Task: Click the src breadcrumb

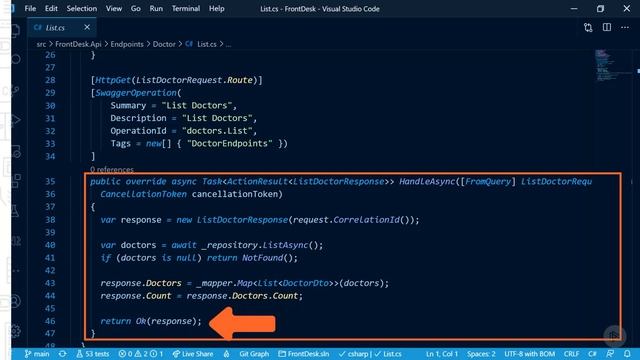Action: tap(41, 44)
